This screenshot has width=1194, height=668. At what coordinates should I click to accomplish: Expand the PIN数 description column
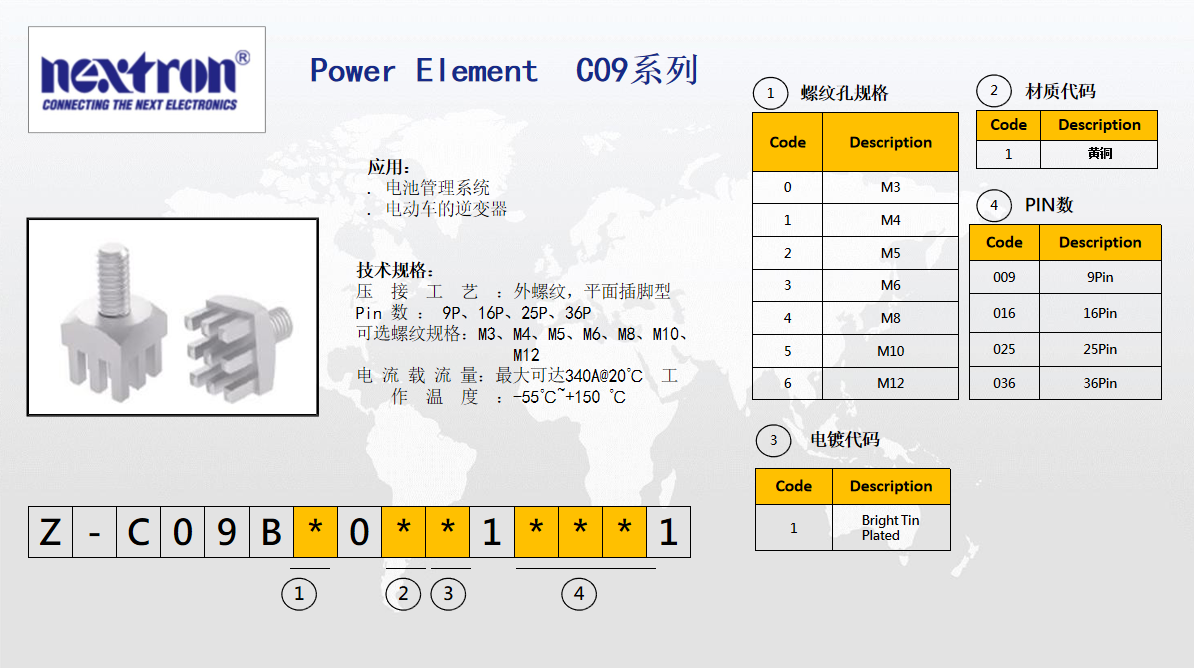click(x=1100, y=242)
